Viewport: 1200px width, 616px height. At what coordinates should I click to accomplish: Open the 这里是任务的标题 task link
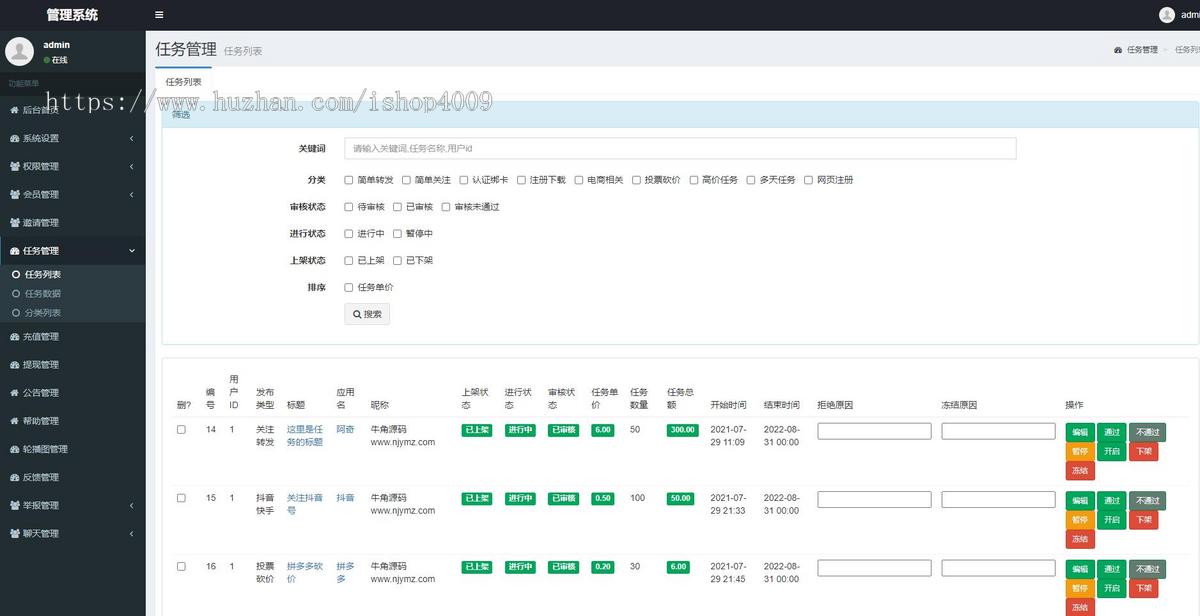pos(305,435)
